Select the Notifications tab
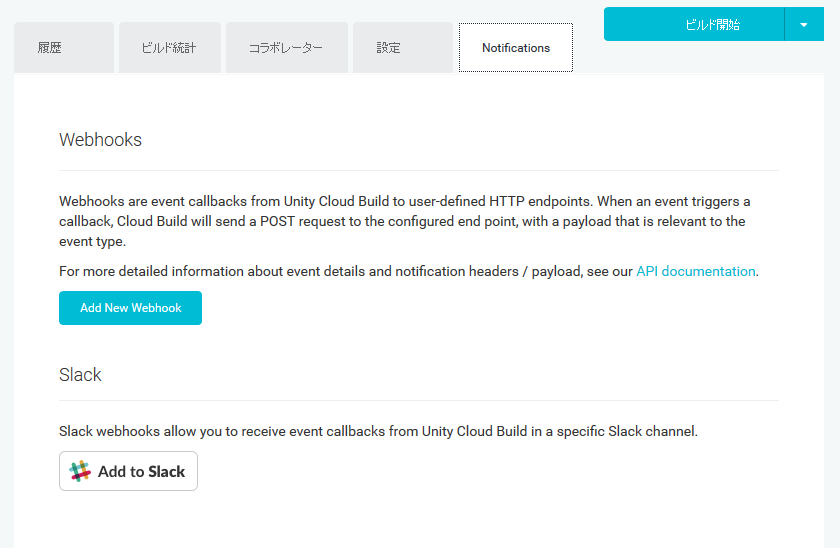840x548 pixels. 516,48
